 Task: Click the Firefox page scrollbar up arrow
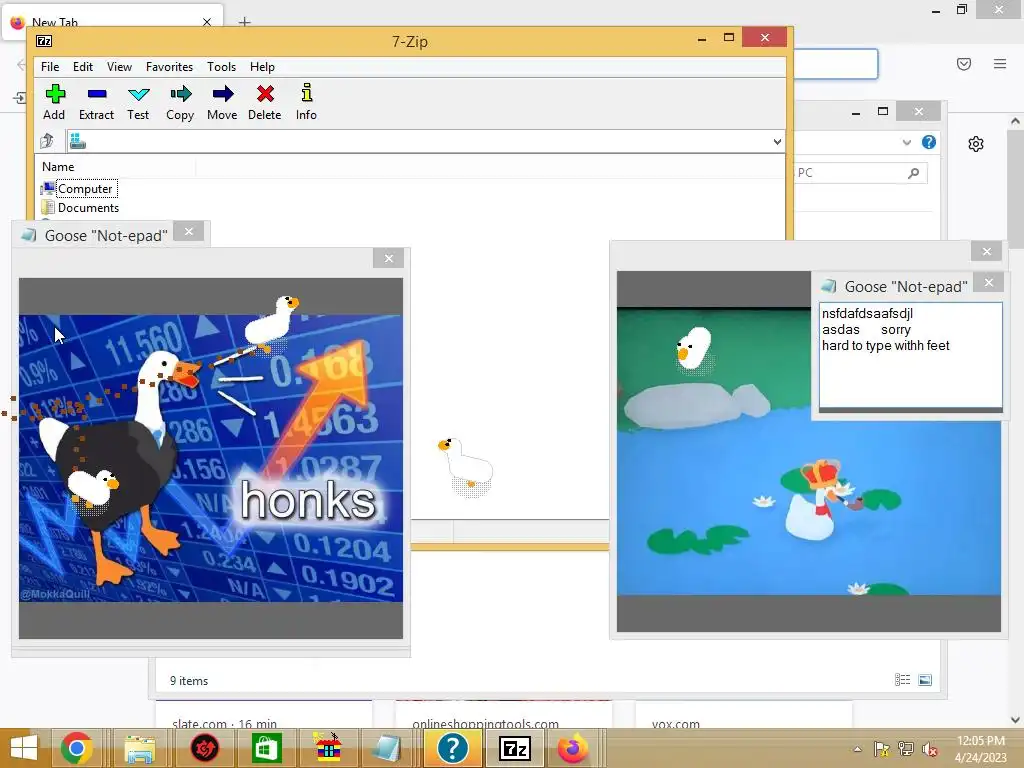(1015, 121)
